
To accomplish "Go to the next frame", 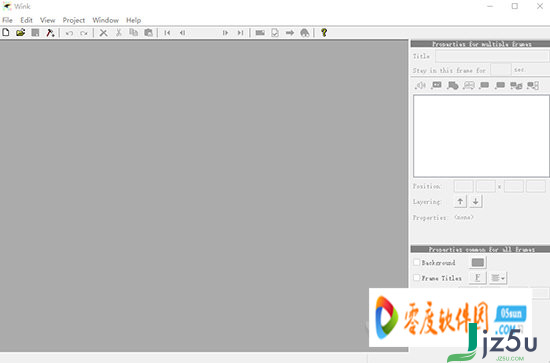I will tap(225, 33).
